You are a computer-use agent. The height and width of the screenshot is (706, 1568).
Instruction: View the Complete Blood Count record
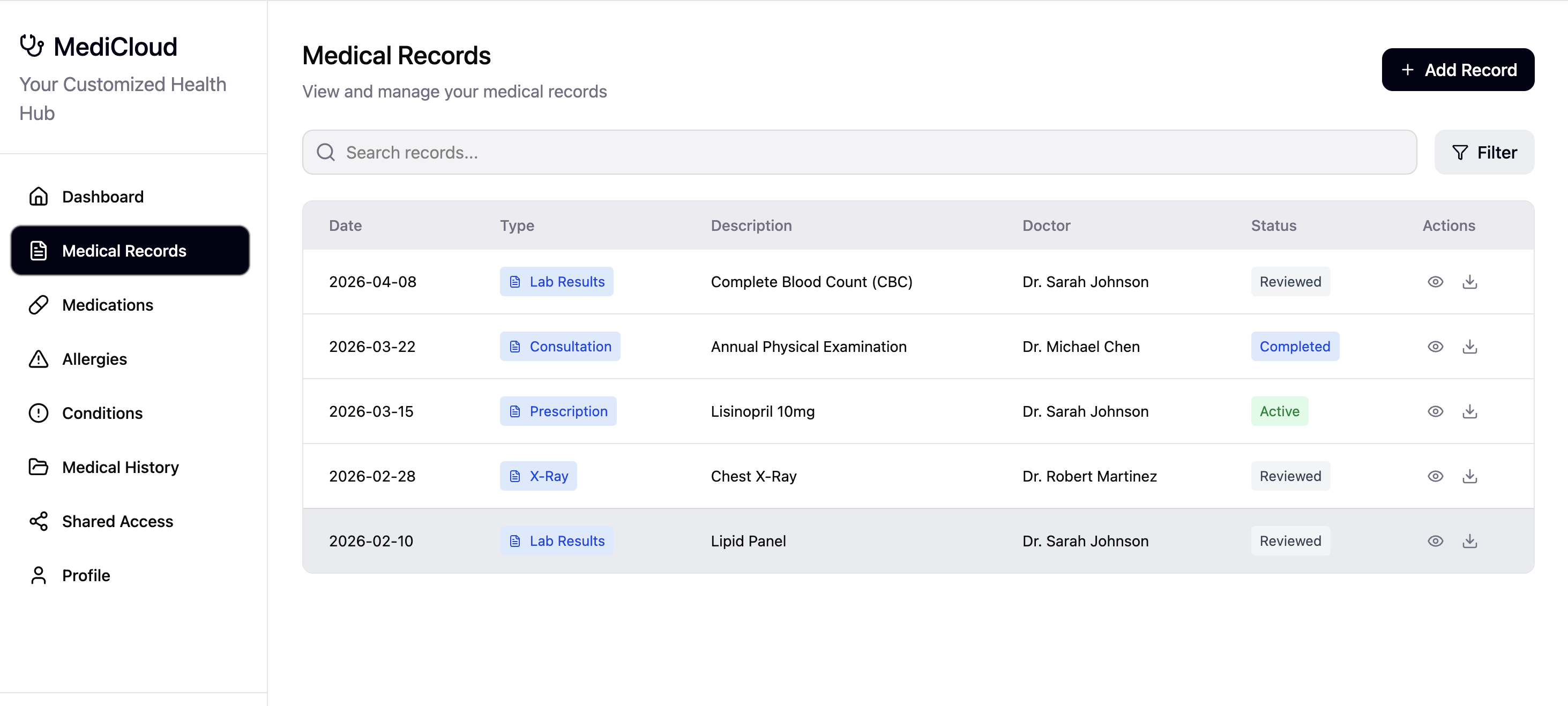[1435, 282]
